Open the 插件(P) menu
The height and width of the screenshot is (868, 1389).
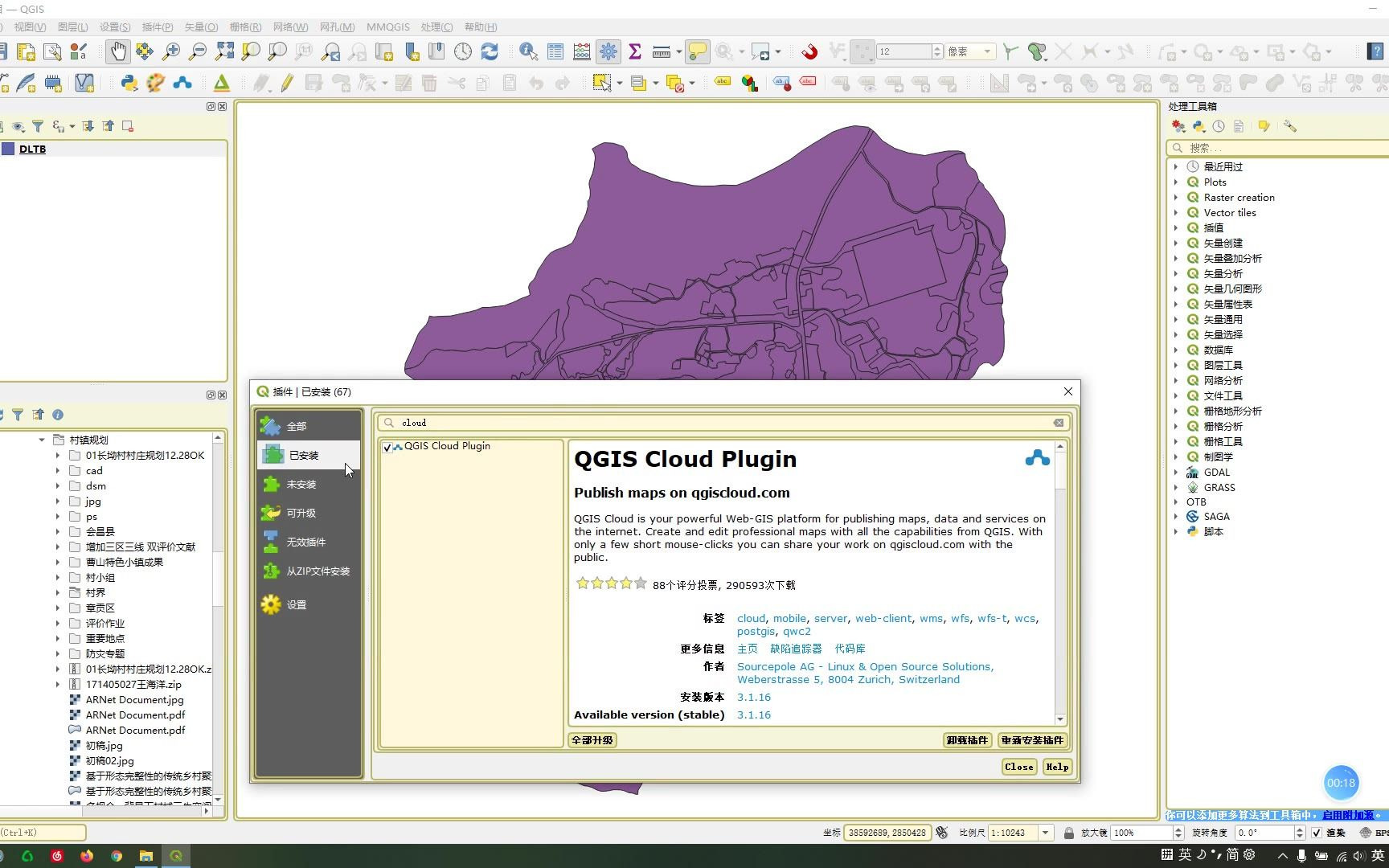pyautogui.click(x=157, y=27)
